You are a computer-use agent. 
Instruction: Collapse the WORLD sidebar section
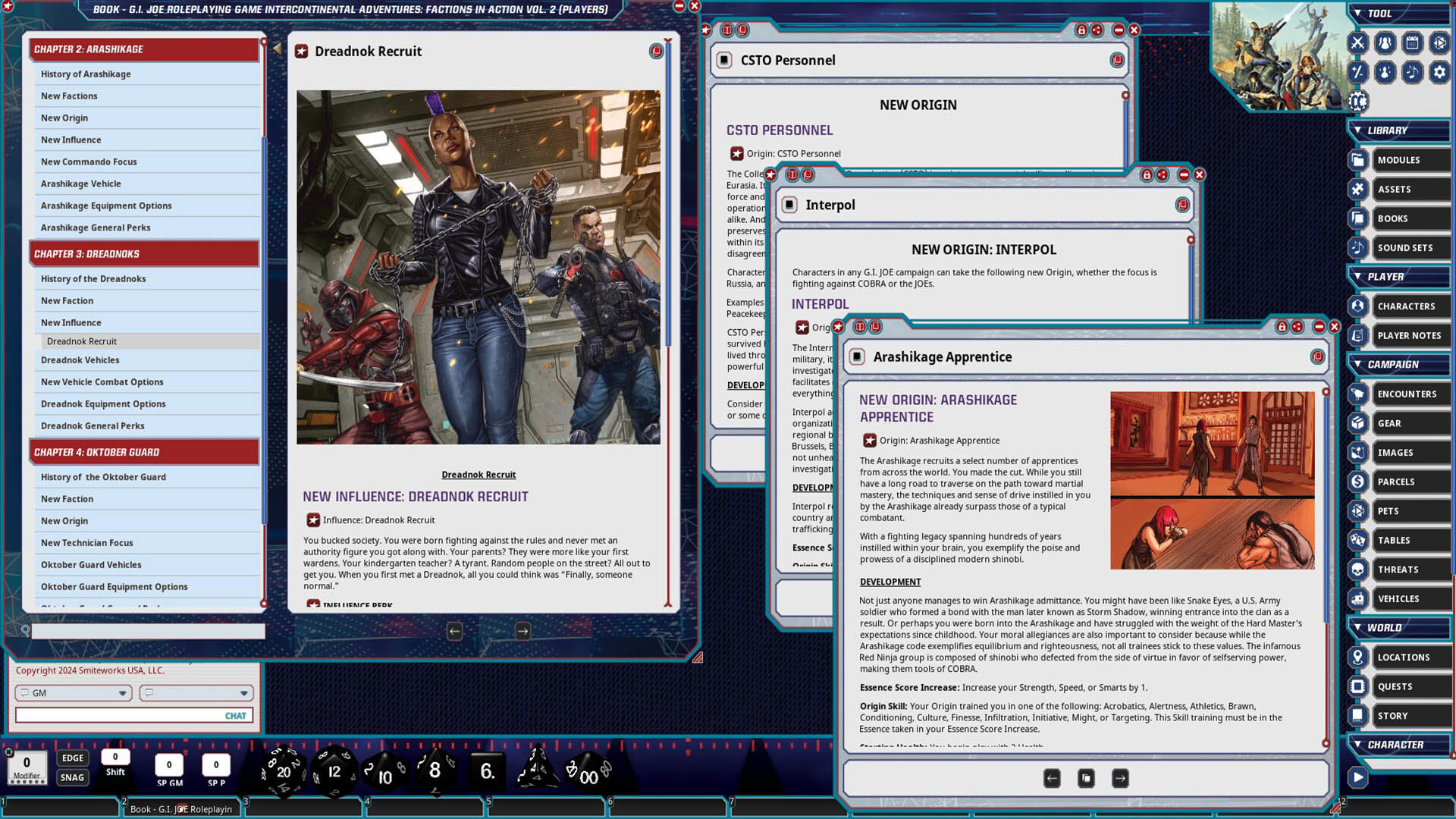[1359, 627]
